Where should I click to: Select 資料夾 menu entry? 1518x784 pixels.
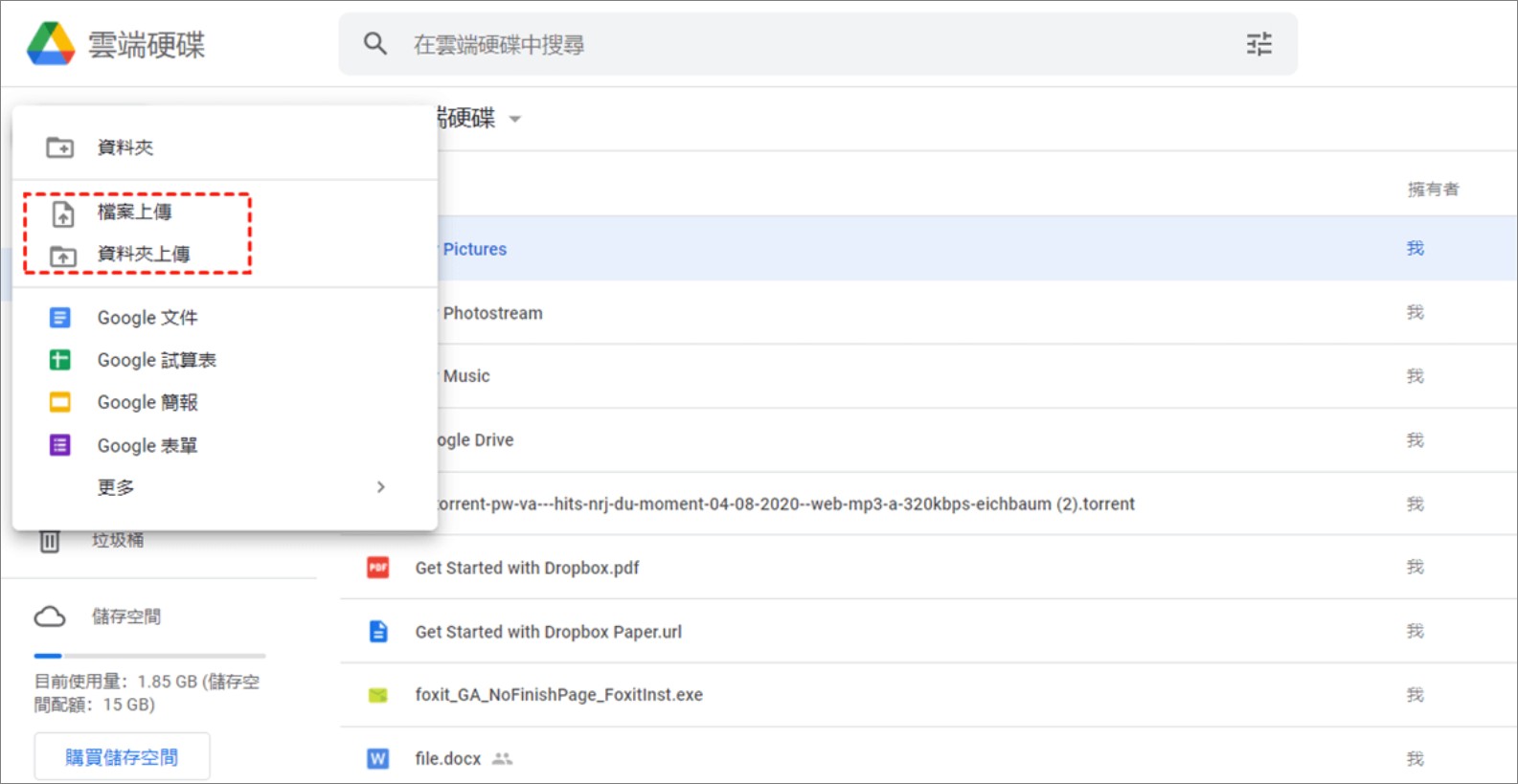tap(225, 147)
